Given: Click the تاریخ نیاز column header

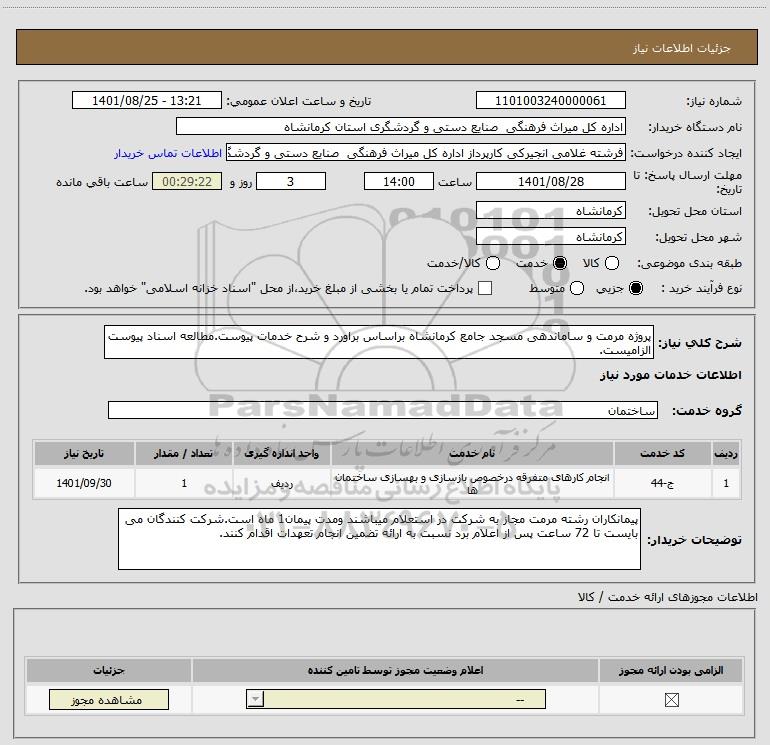Looking at the screenshot, I should click(x=84, y=453).
